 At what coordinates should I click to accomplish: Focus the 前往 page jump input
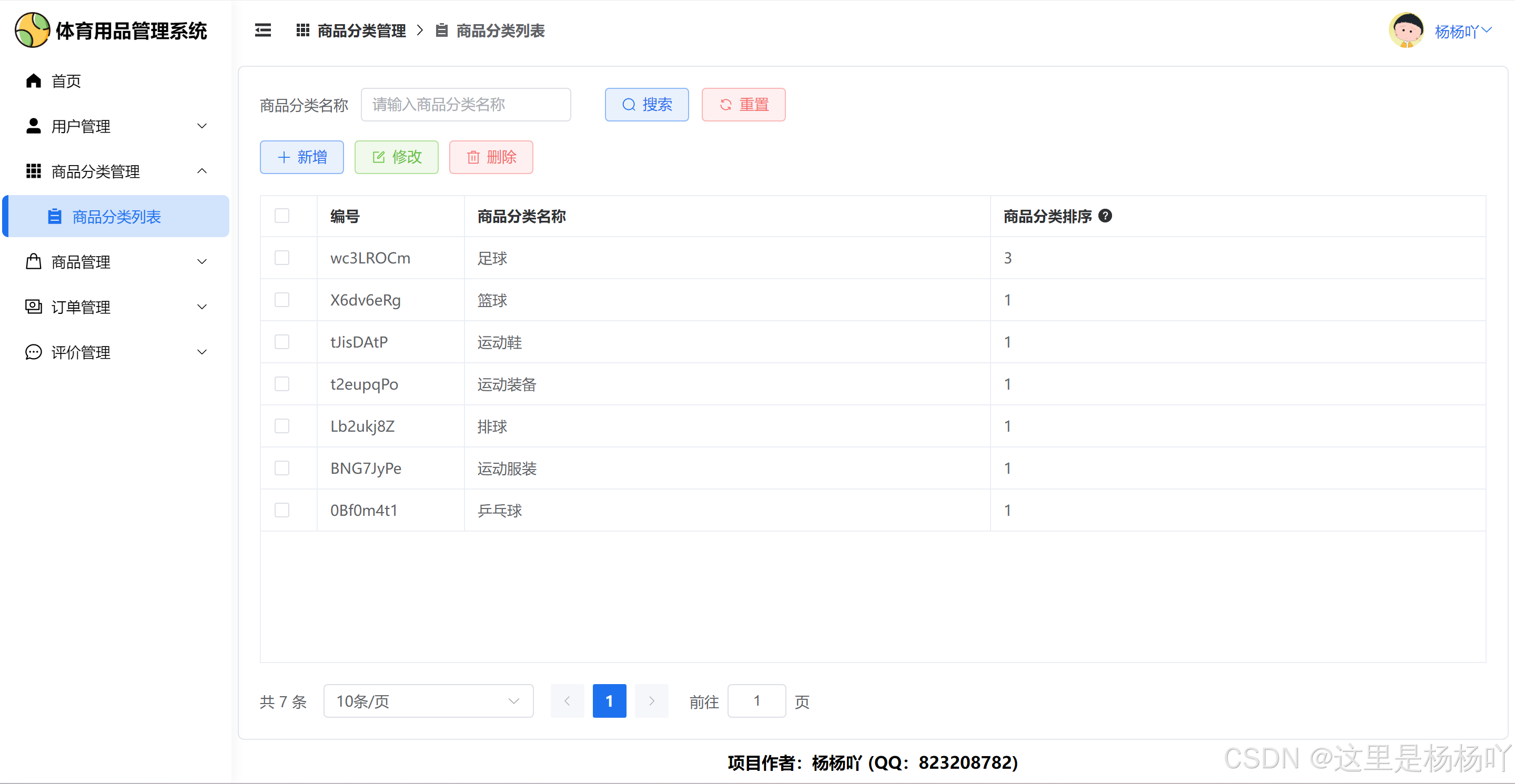[x=756, y=700]
